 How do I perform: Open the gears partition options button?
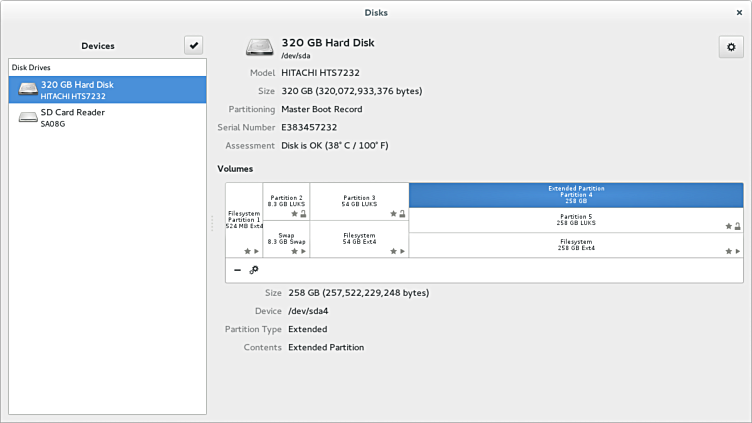(x=254, y=270)
